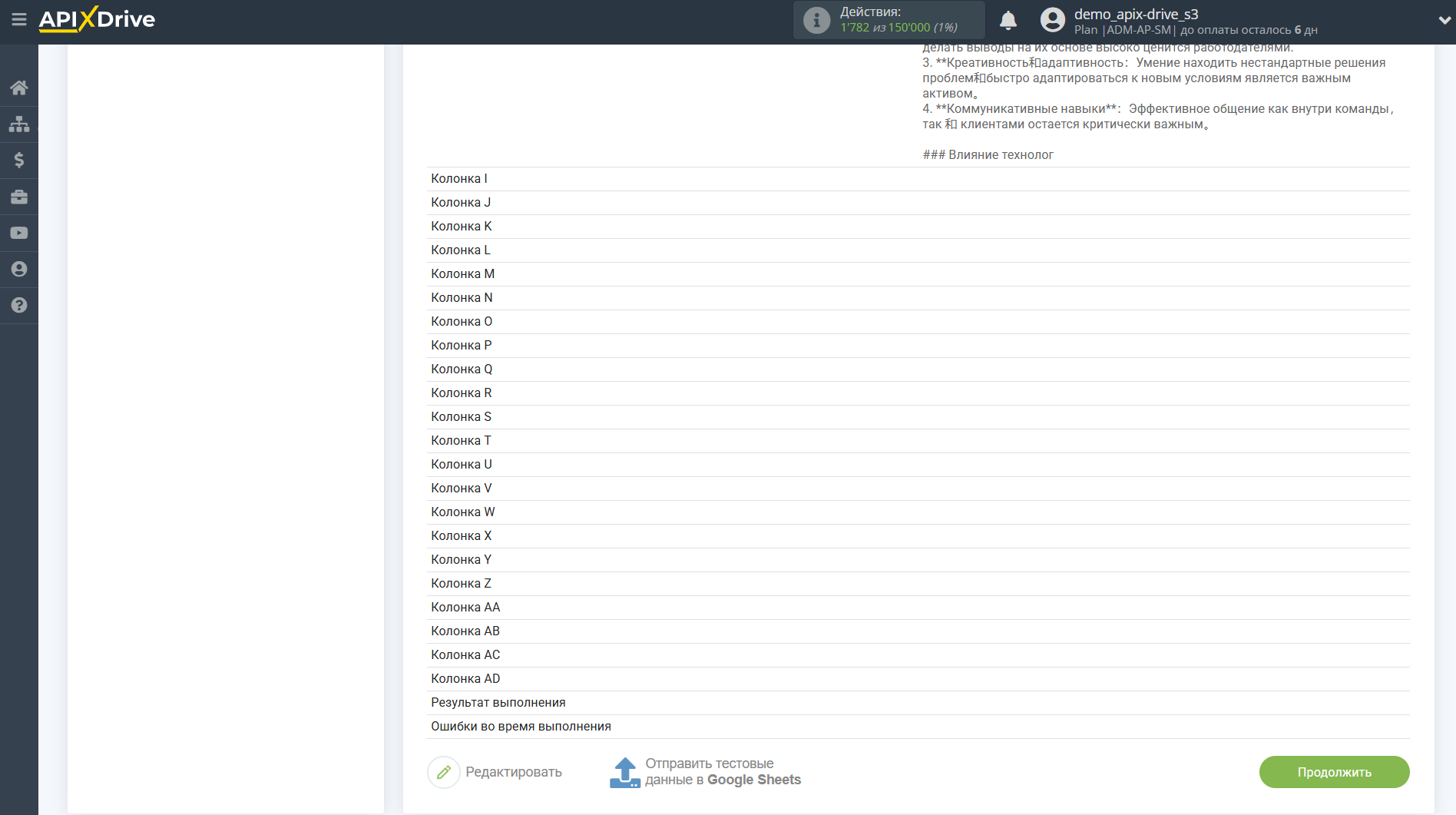This screenshot has width=1456, height=815.
Task: Click 'Ошибки во время выполнения' row label
Action: click(x=521, y=727)
